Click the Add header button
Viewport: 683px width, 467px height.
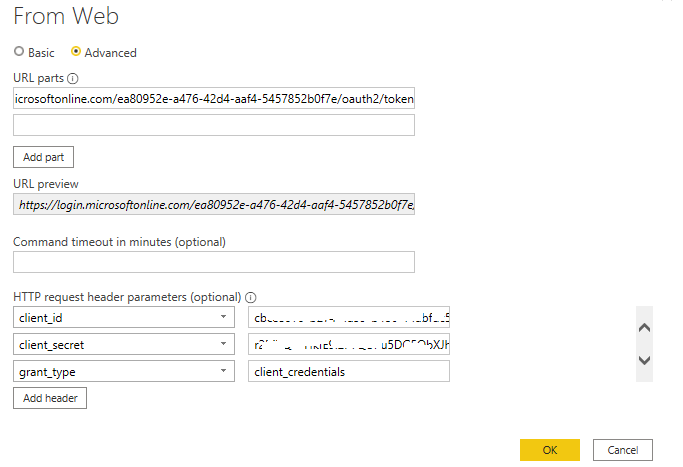50,398
